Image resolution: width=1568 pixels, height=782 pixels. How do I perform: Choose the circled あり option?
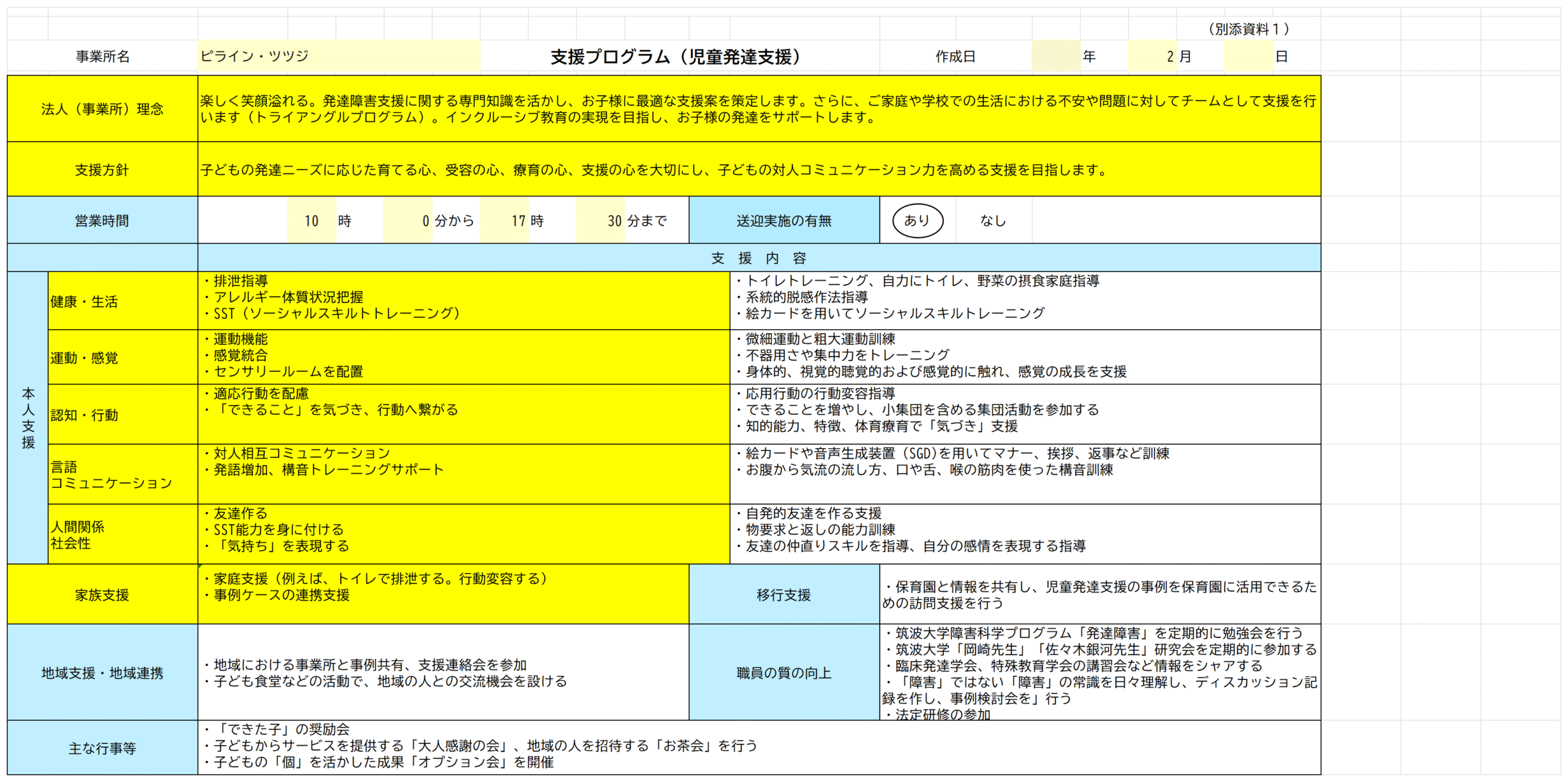coord(918,220)
